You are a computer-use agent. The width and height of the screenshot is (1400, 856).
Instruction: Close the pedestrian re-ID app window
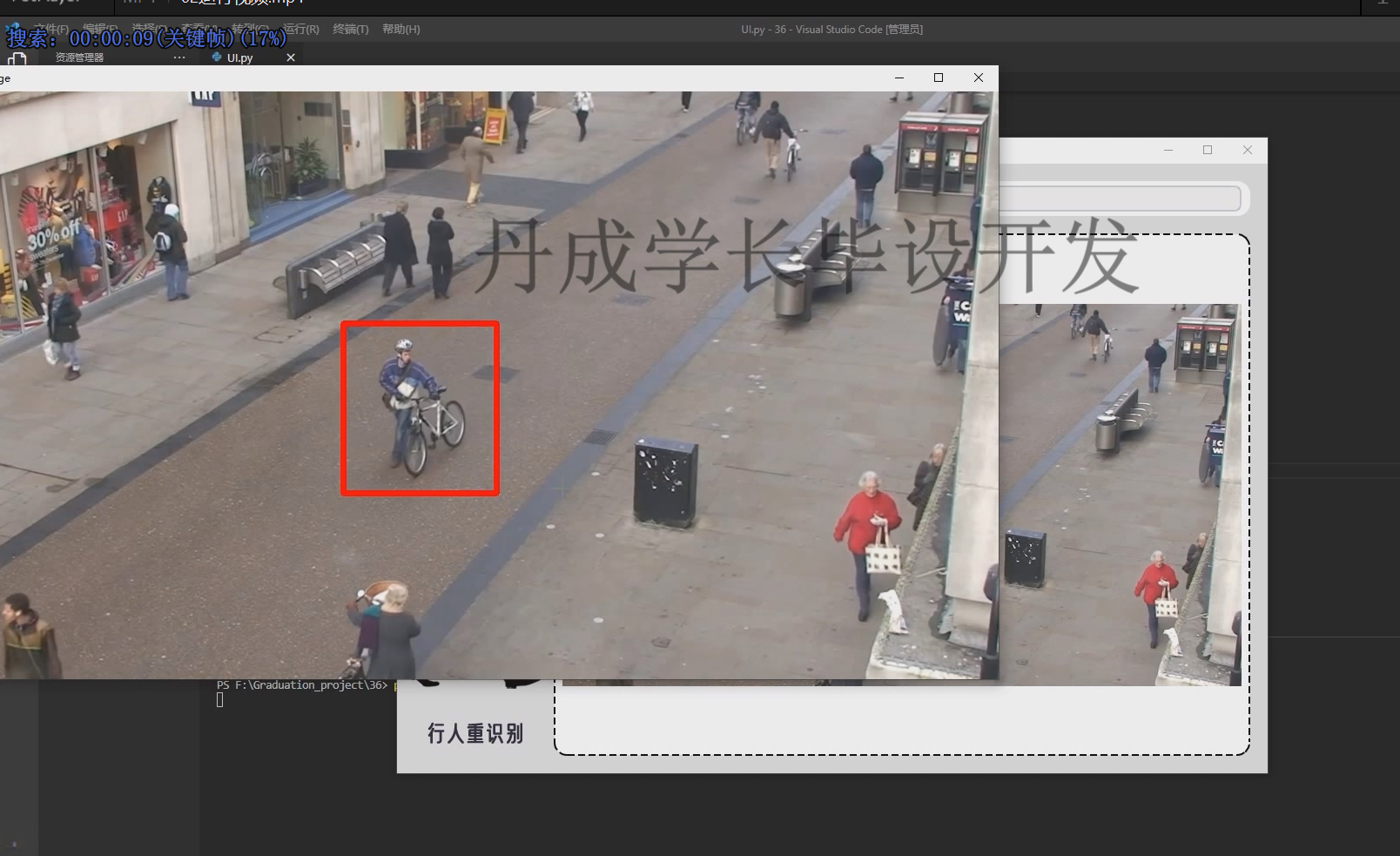click(x=1248, y=150)
